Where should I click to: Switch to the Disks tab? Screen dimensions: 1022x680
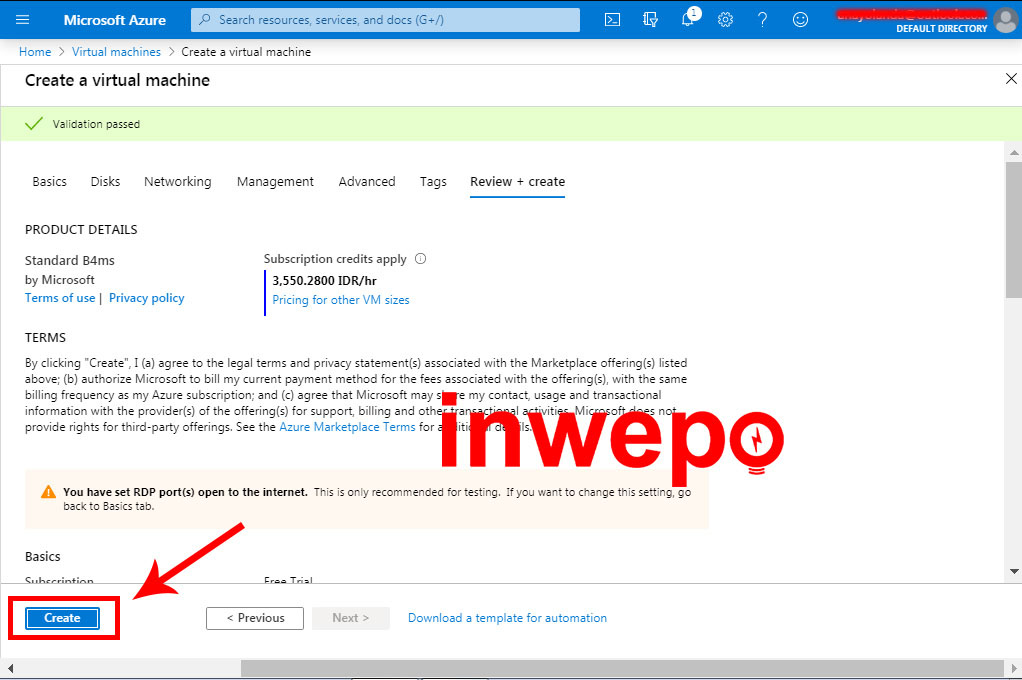(x=105, y=181)
